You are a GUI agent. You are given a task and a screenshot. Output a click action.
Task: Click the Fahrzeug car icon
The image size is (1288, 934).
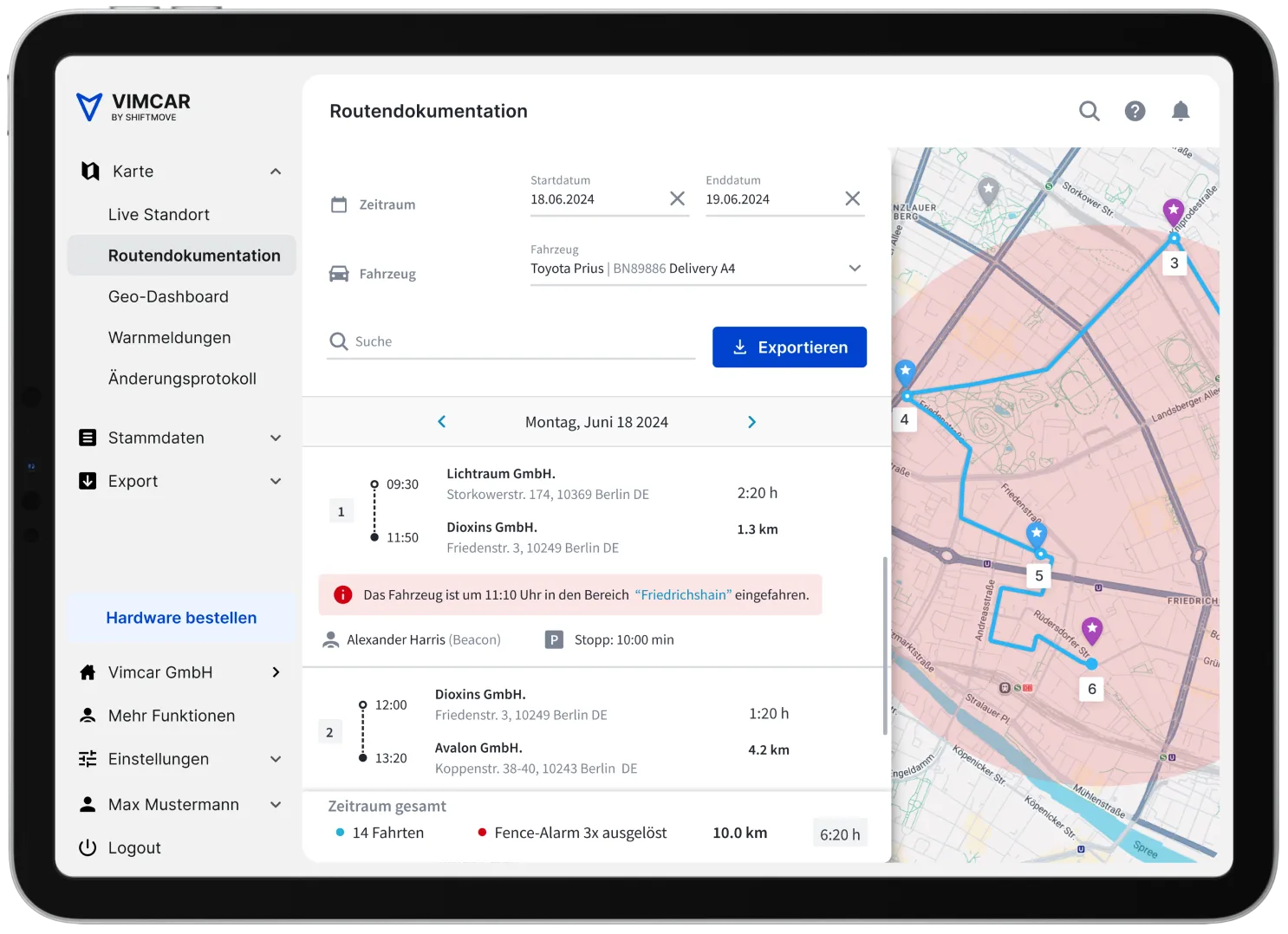click(339, 274)
